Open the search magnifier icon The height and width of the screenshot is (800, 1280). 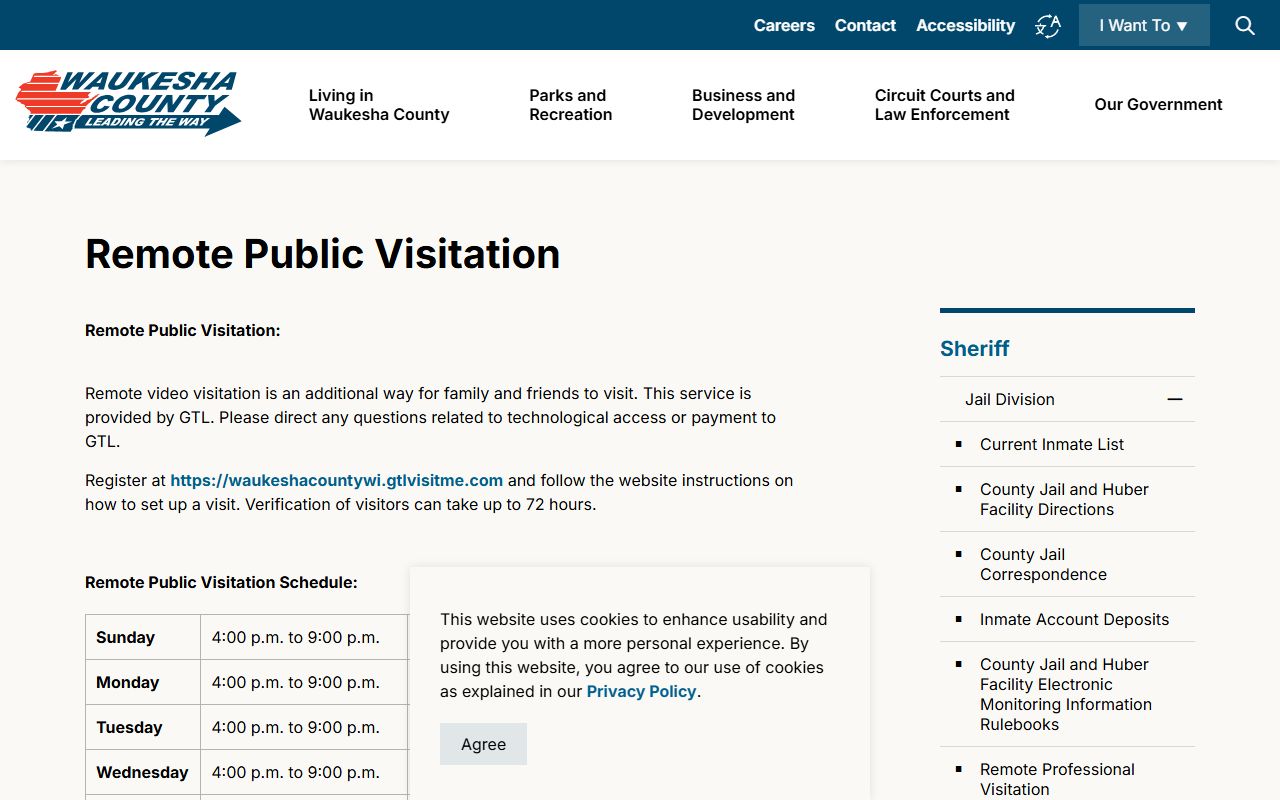pyautogui.click(x=1245, y=25)
